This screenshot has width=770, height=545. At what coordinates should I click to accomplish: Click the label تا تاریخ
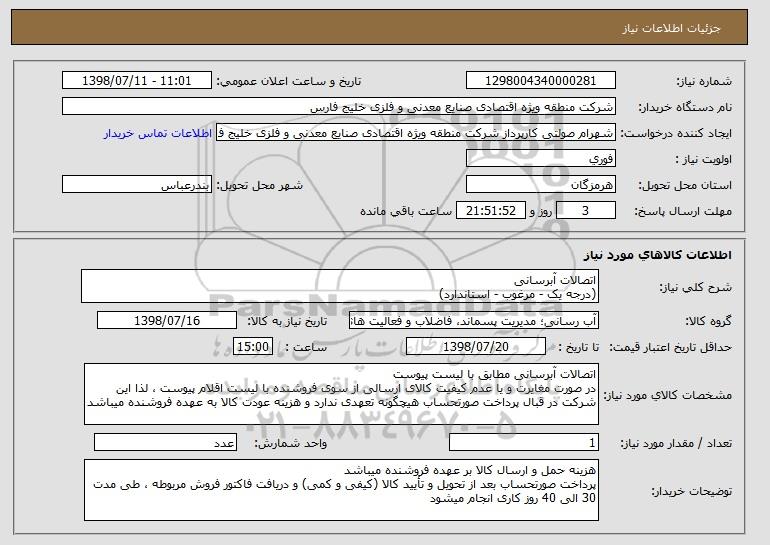(578, 348)
